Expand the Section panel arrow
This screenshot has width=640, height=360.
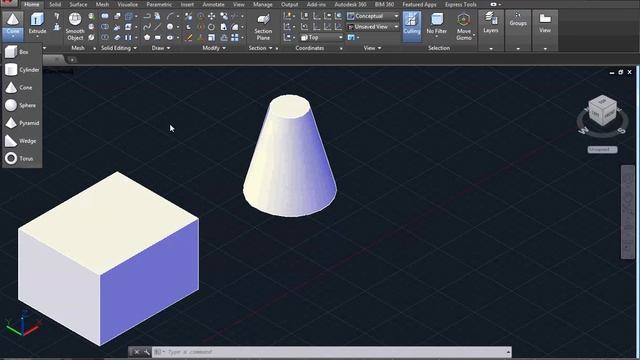[270, 48]
